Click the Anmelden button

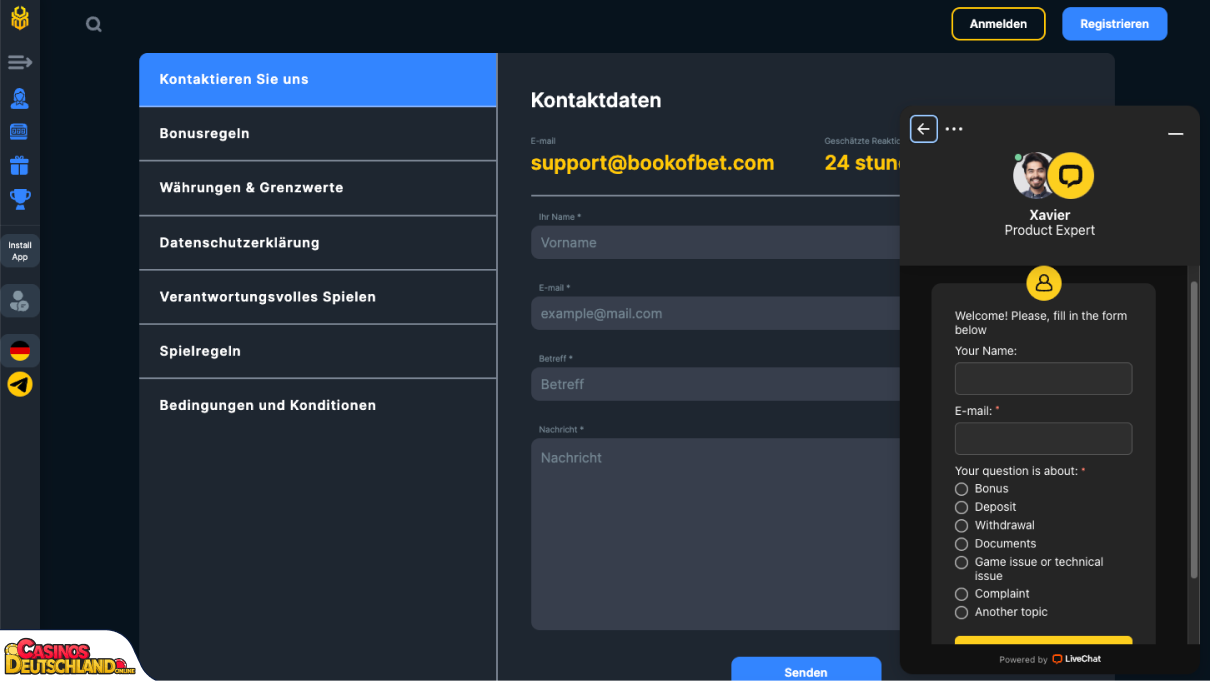(998, 24)
